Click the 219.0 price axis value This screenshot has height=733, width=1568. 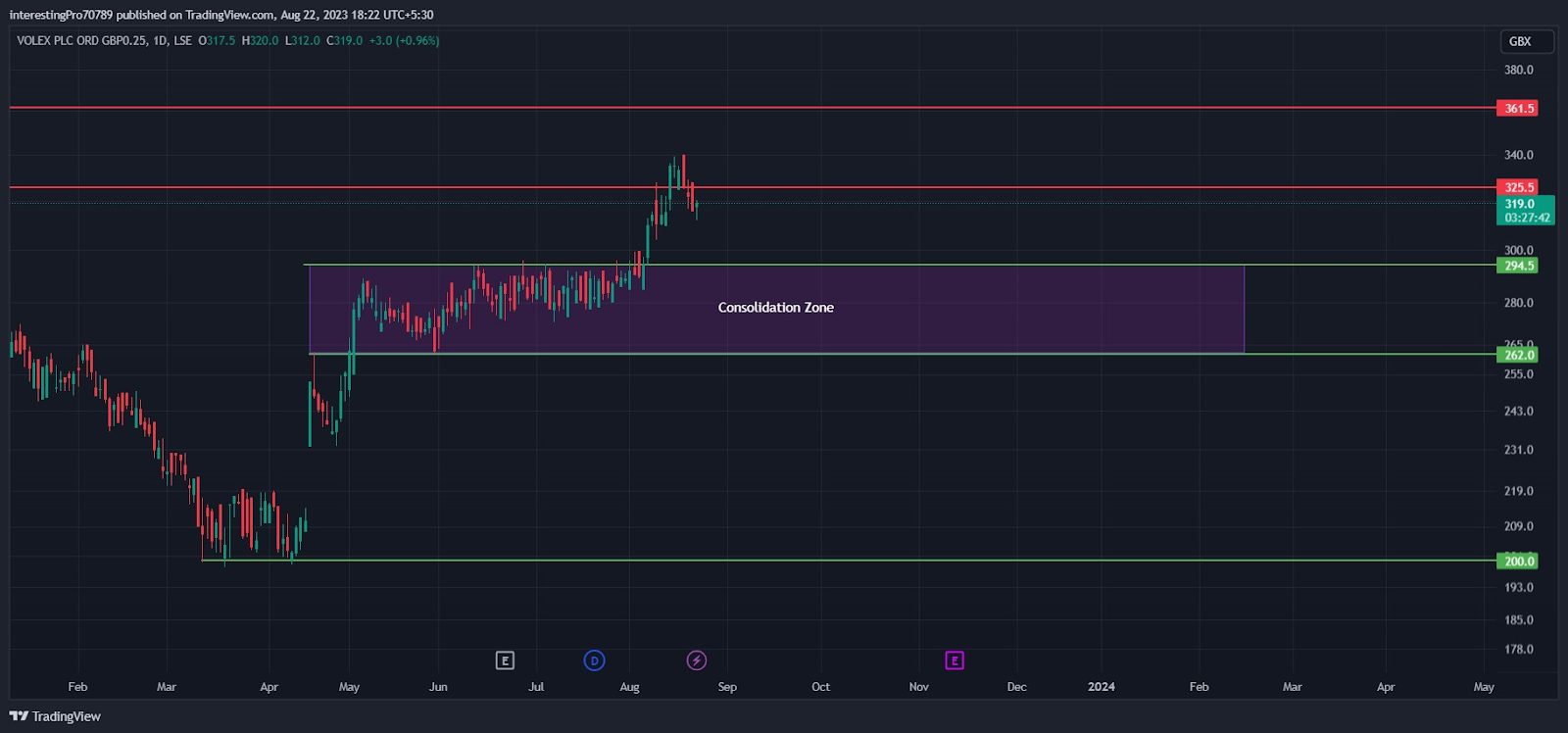[x=1519, y=491]
